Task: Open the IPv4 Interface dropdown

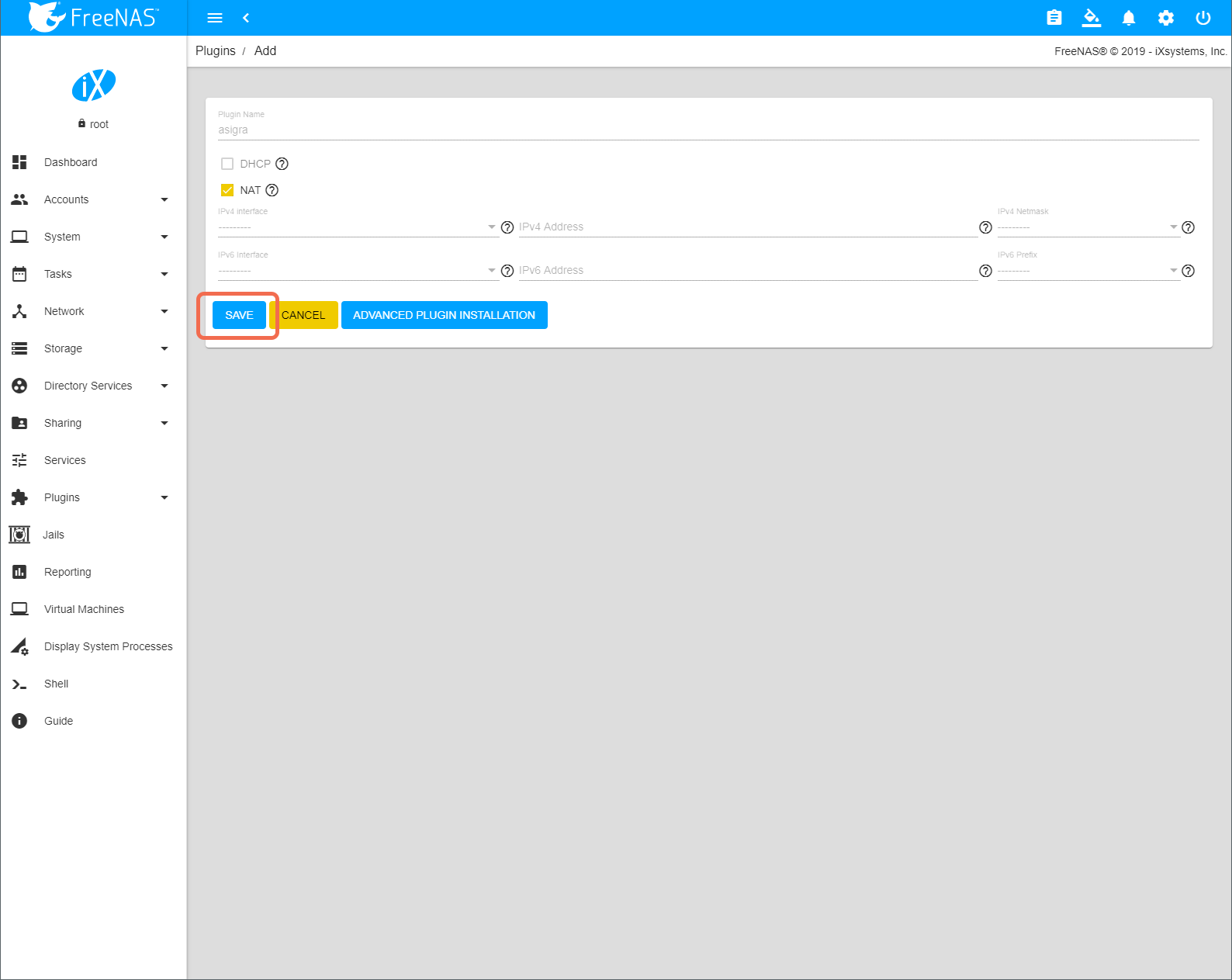Action: coord(358,227)
